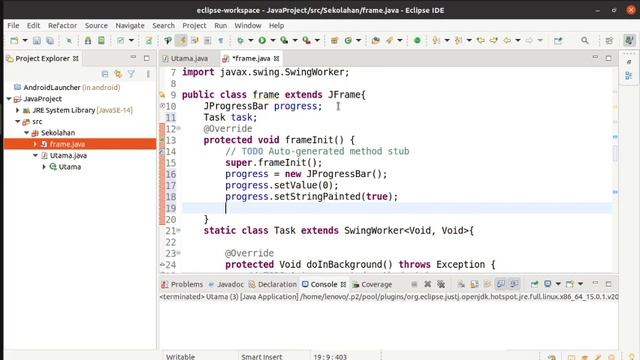Screen dimensions: 640x360
Task: Click the Remove Launch console icon
Action: tap(428, 284)
